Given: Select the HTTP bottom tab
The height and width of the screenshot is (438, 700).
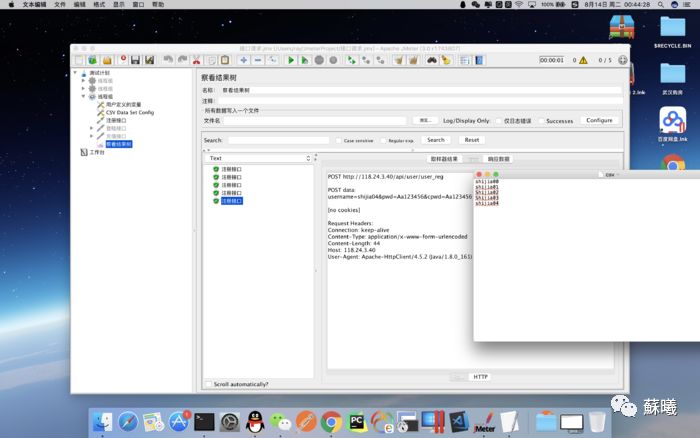Looking at the screenshot, I should (480, 377).
